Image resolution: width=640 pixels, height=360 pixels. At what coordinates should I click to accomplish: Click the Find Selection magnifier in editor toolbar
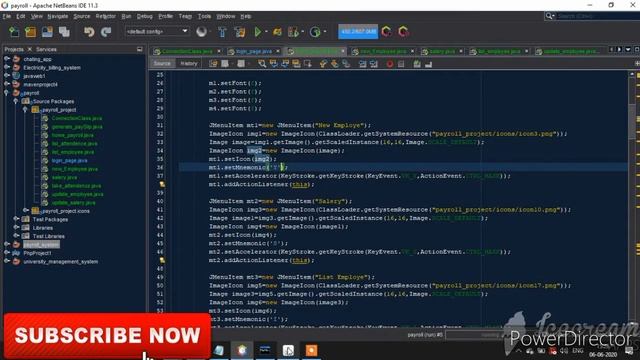(x=262, y=64)
